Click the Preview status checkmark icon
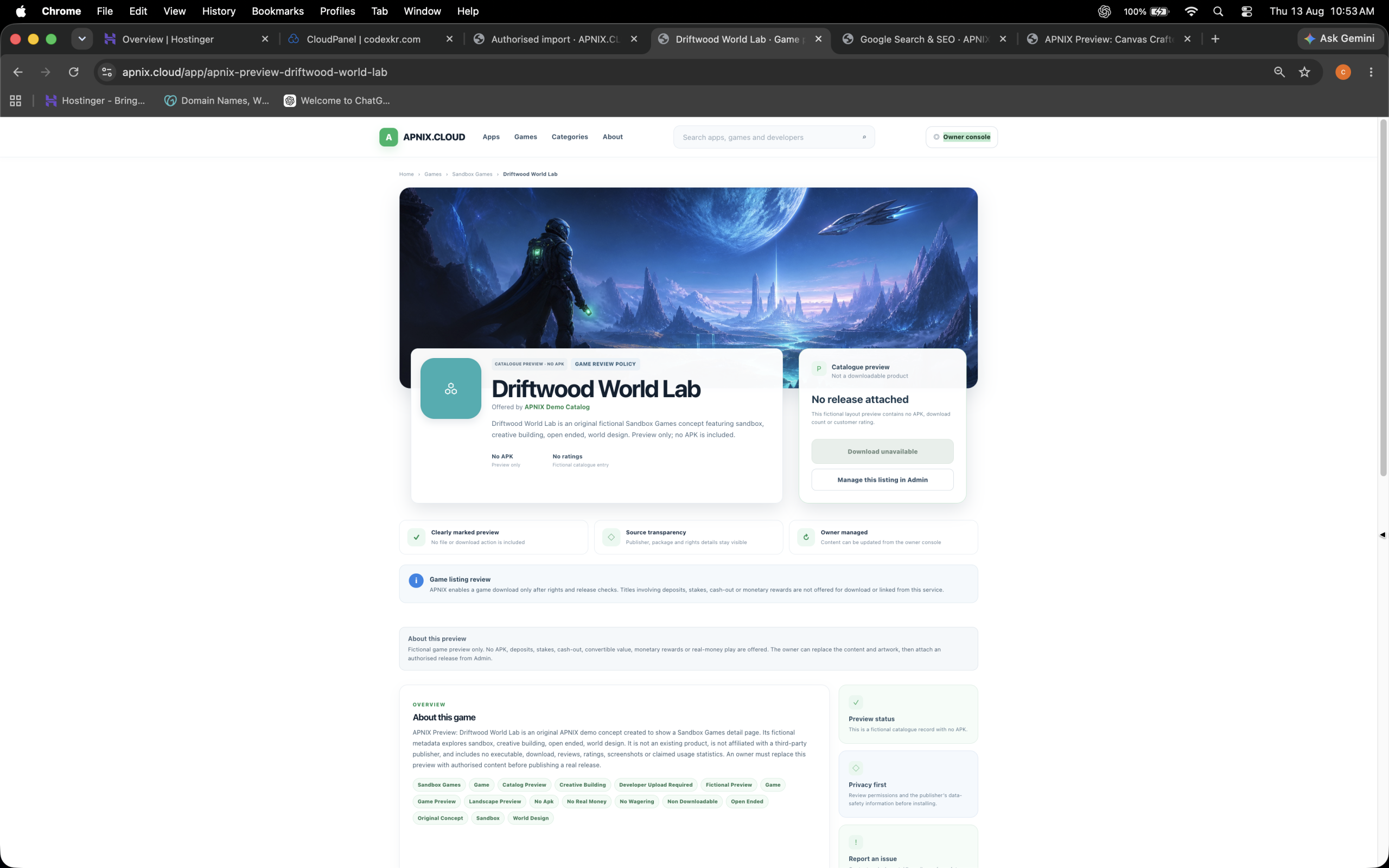Image resolution: width=1389 pixels, height=868 pixels. coord(856,702)
